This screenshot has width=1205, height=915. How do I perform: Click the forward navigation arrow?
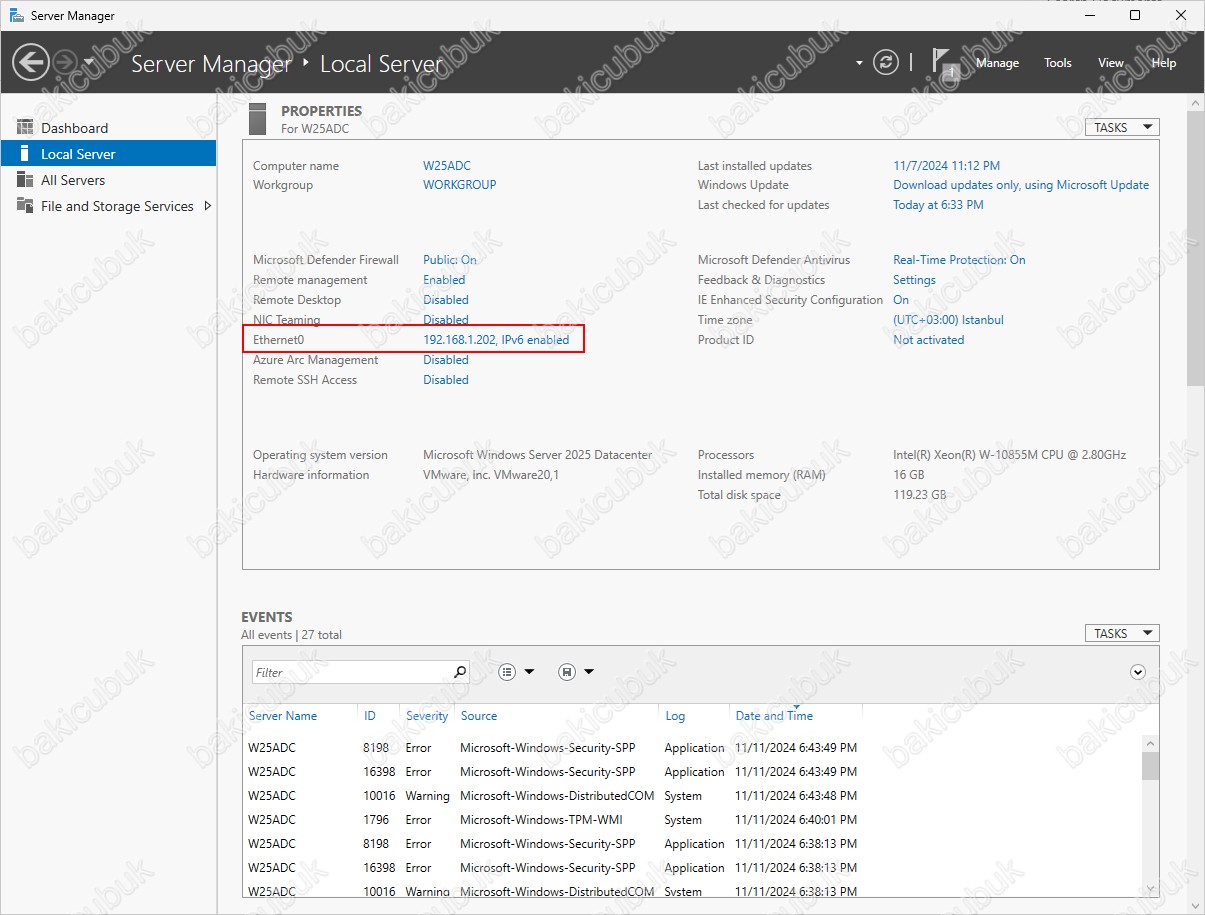[65, 63]
